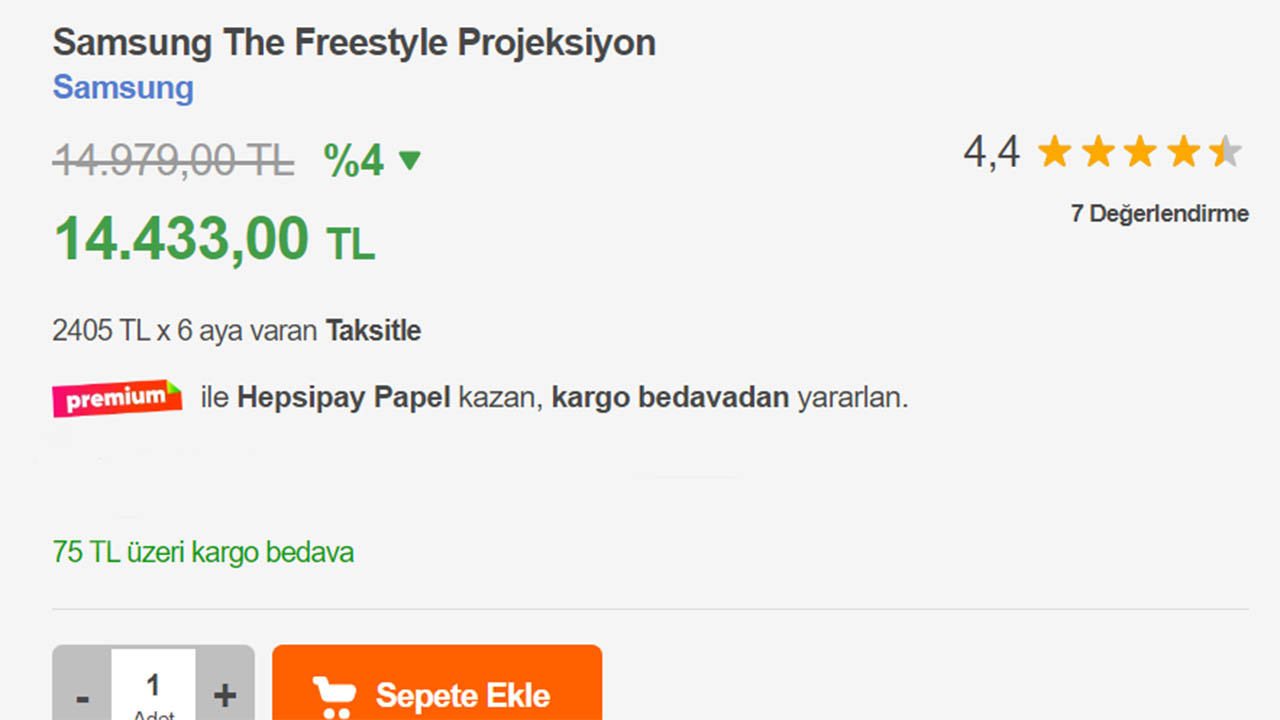The width and height of the screenshot is (1280, 720).
Task: Open the 7 Değerlendirme reviews link
Action: tap(1159, 213)
